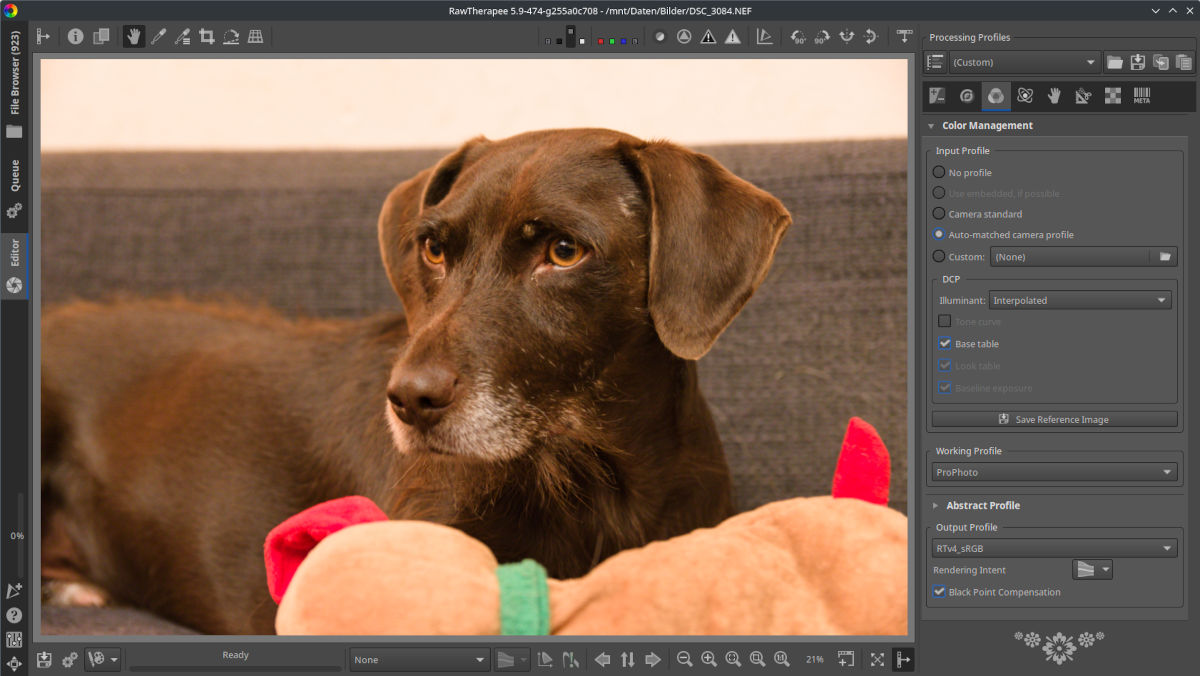This screenshot has height=676, width=1200.
Task: Browse for custom input profile file
Action: pyautogui.click(x=1165, y=257)
